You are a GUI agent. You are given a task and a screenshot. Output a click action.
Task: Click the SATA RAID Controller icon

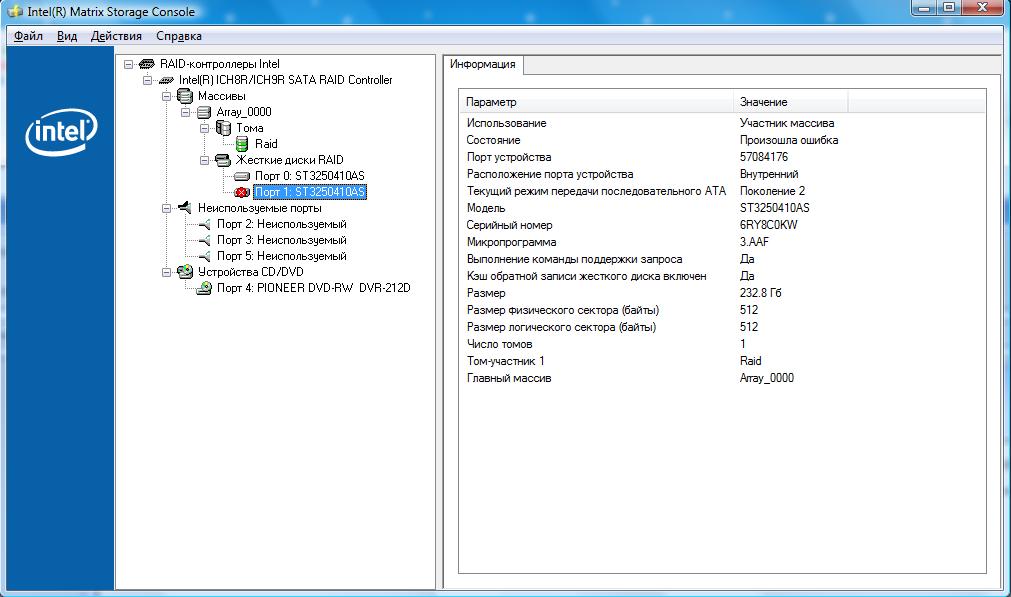tap(166, 80)
